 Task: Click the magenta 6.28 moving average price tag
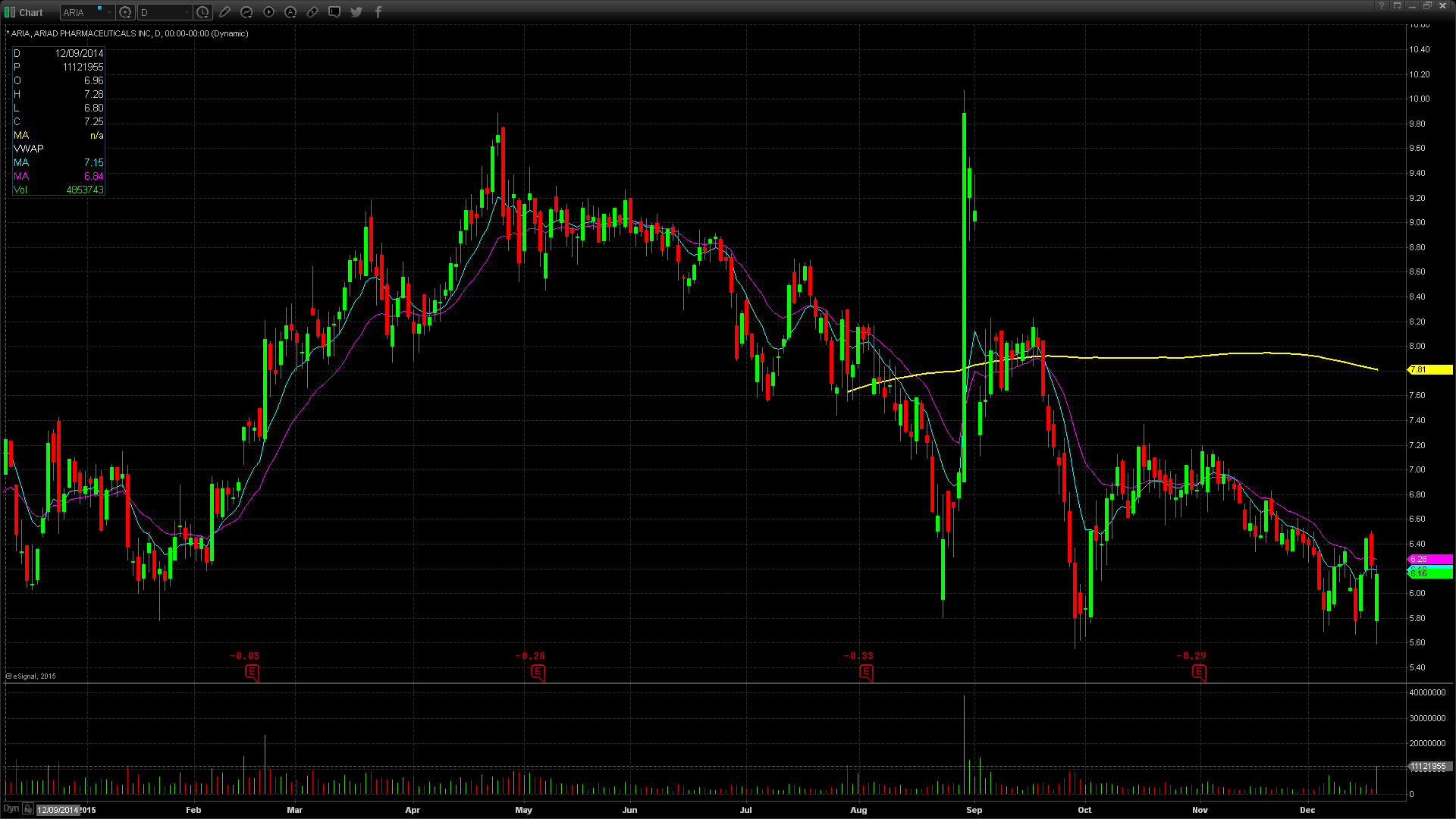[x=1430, y=559]
